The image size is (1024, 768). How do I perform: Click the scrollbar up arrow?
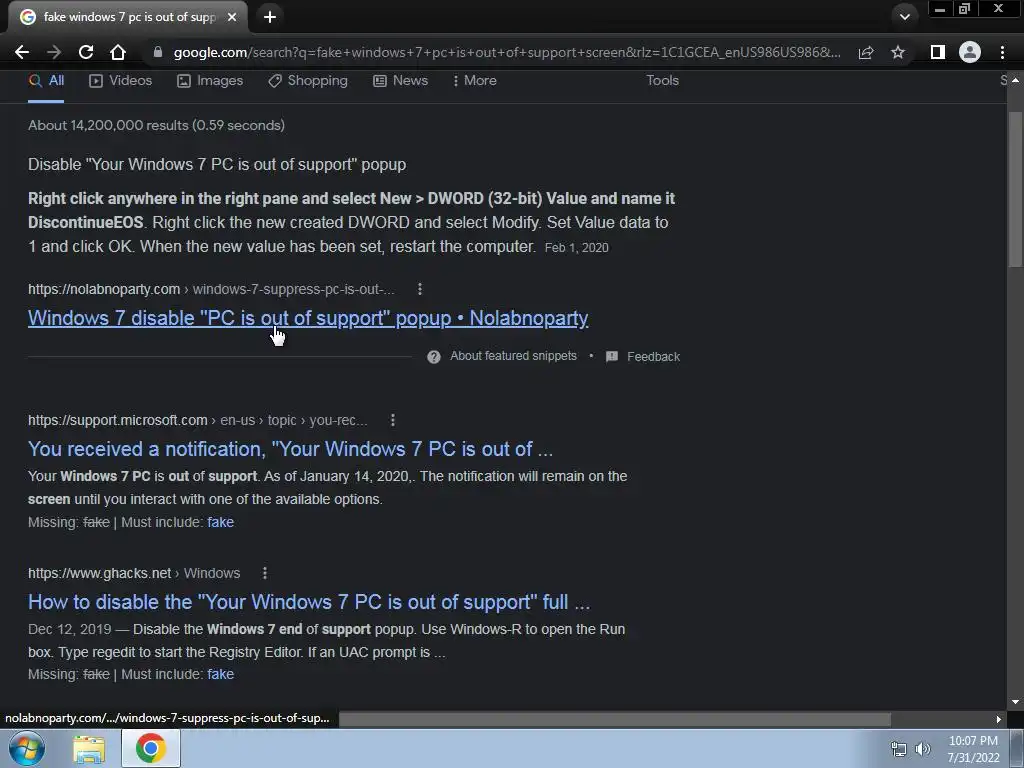pyautogui.click(x=1015, y=80)
